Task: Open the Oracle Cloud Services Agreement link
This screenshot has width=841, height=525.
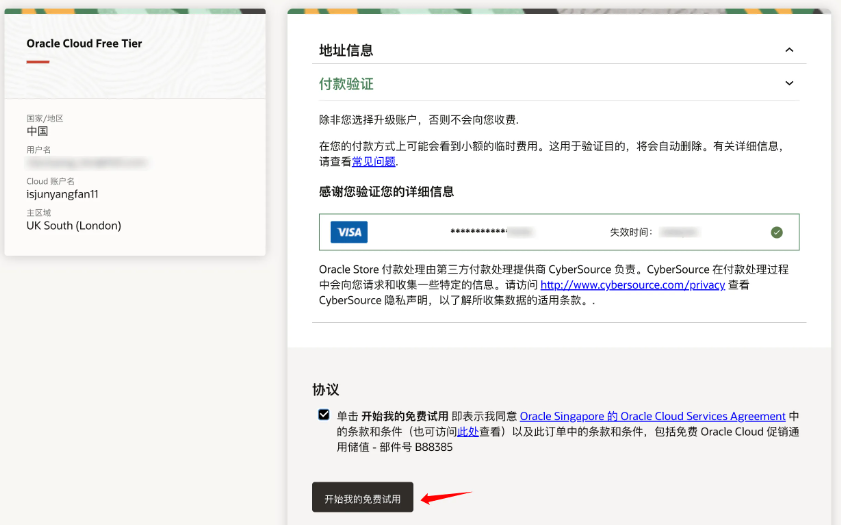Action: tap(652, 416)
